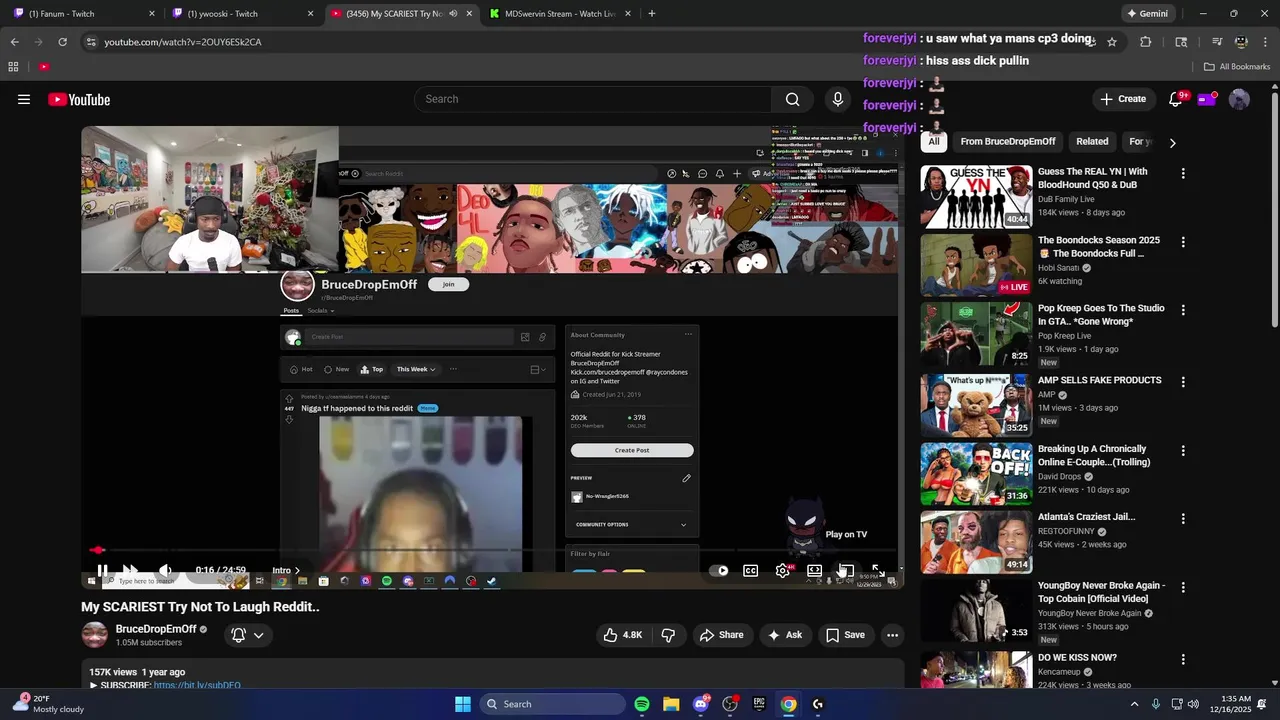Image resolution: width=1280 pixels, height=720 pixels.
Task: Open the AMP SELLS FAKE PRODUCTS thumbnail
Action: (x=976, y=405)
